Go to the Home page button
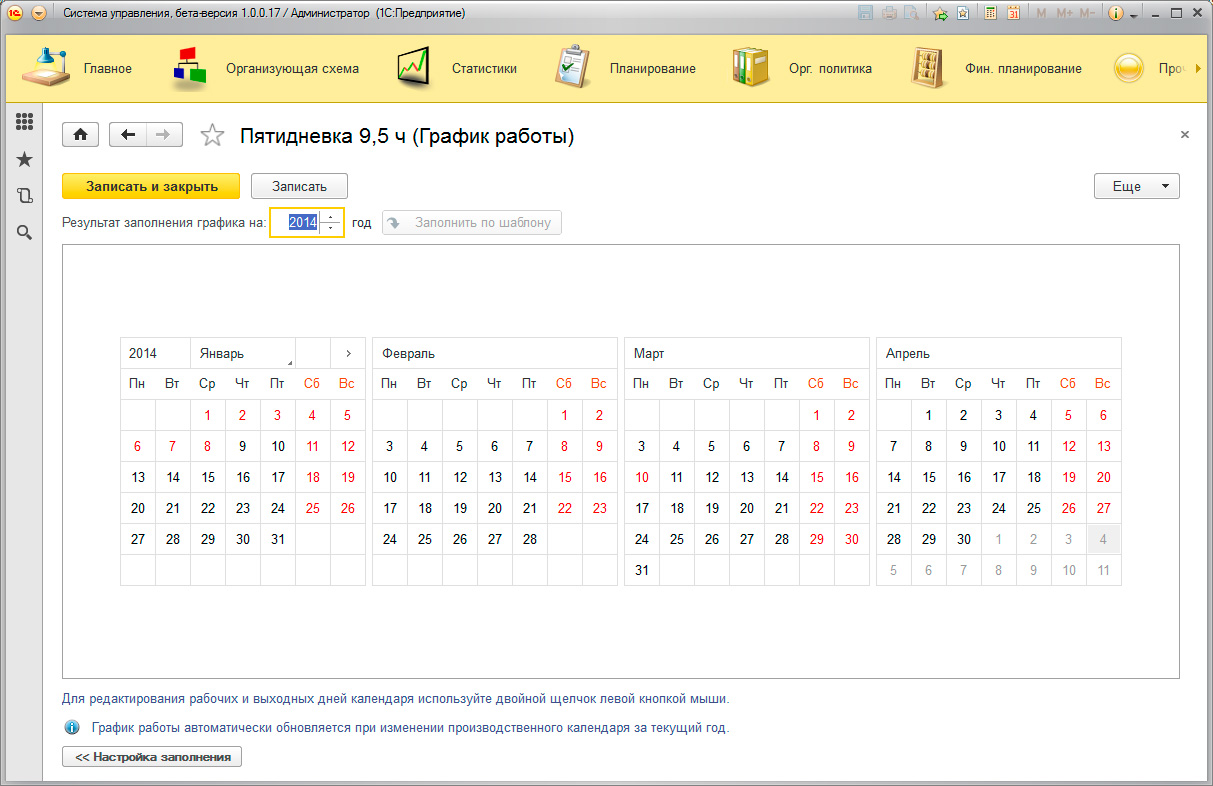Image resolution: width=1213 pixels, height=786 pixels. click(x=81, y=135)
